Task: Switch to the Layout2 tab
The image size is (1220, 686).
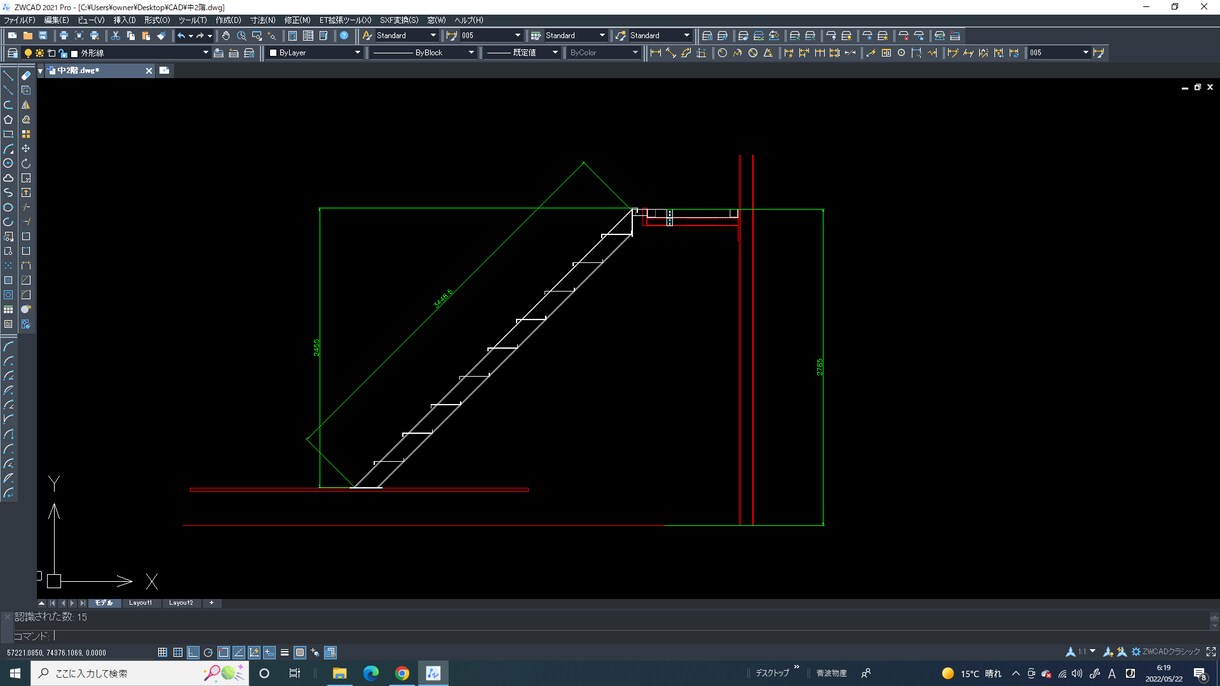Action: (181, 603)
